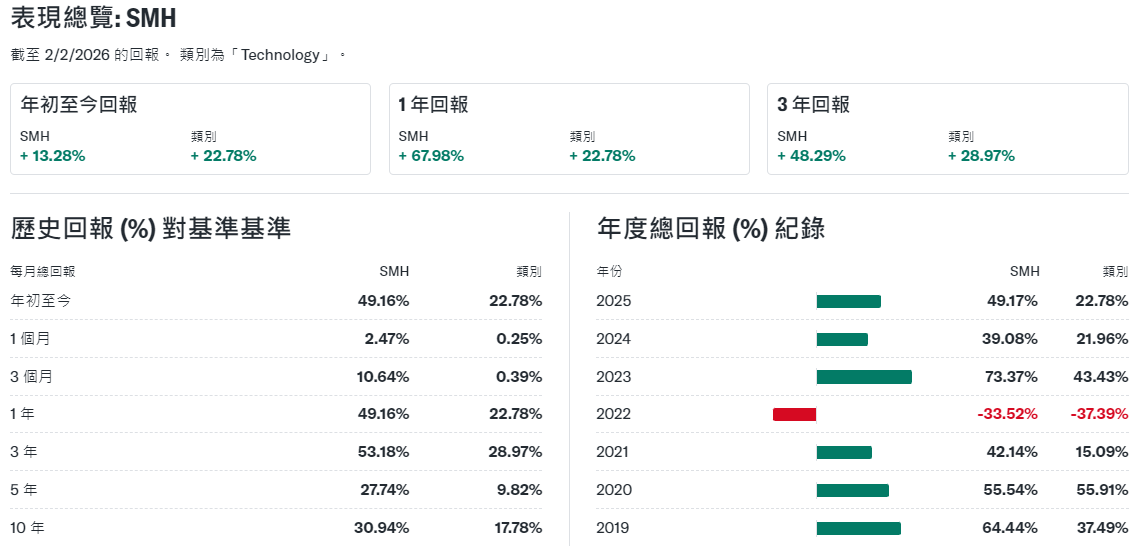Click the green bar for year 2024
This screenshot has width=1141, height=546.
842,339
